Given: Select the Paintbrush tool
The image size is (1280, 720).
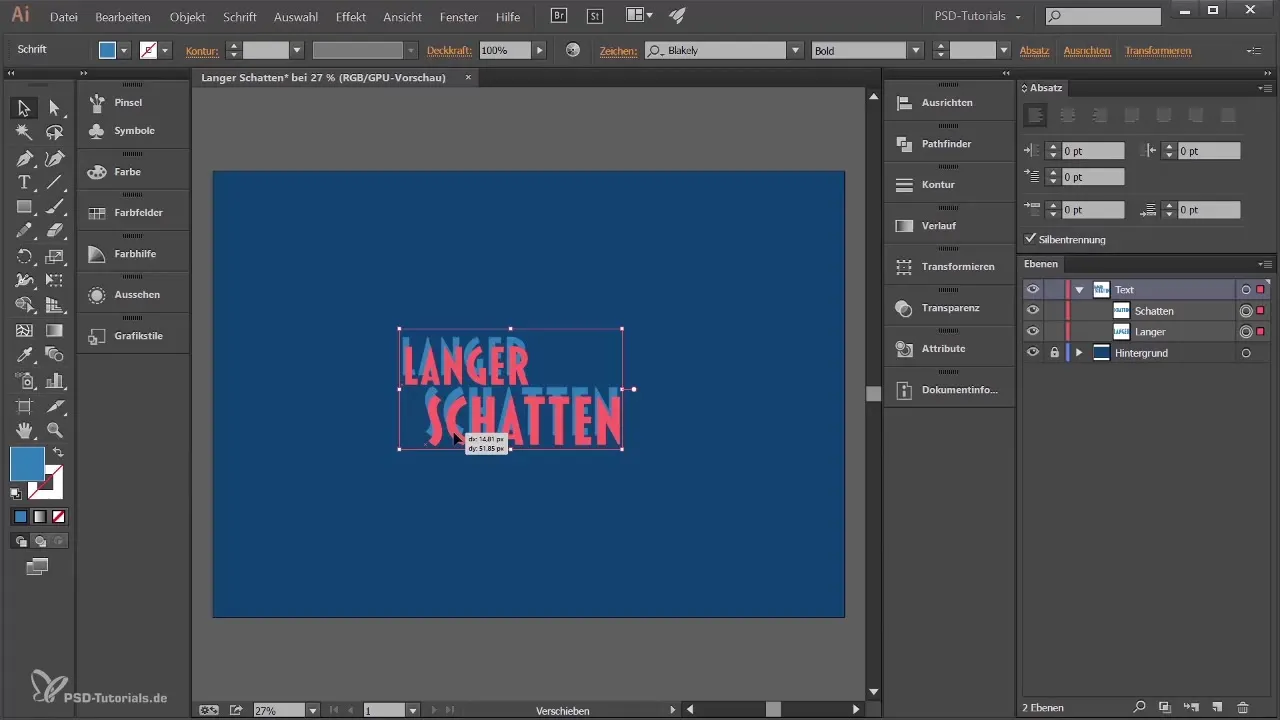Looking at the screenshot, I should coord(55,207).
